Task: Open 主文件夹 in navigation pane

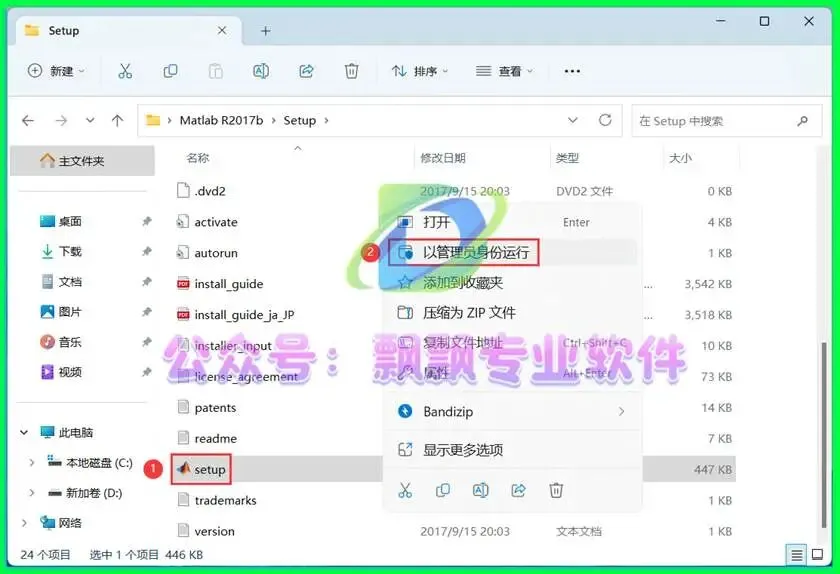Action: (82, 161)
